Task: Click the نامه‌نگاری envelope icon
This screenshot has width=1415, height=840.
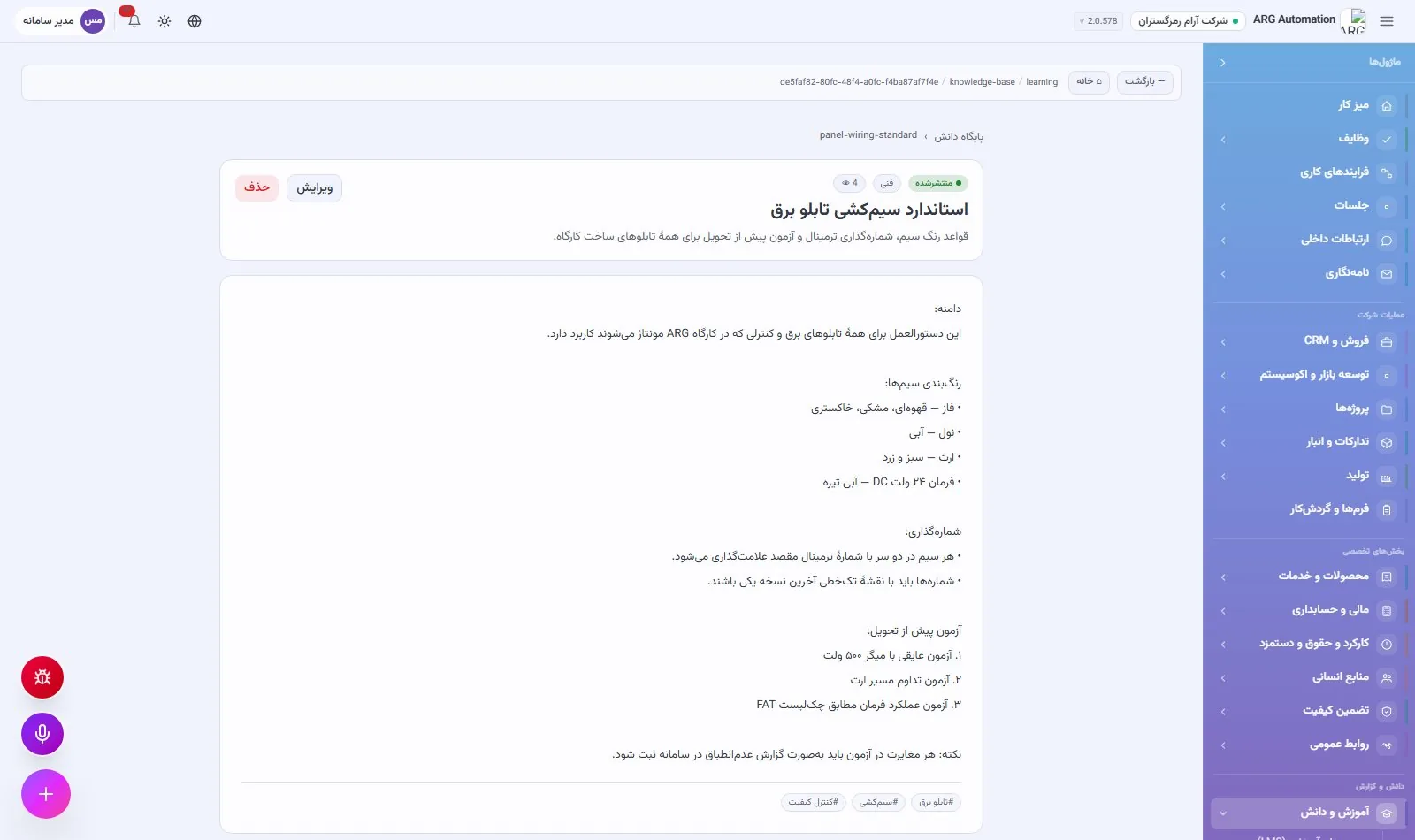Action: 1387,273
